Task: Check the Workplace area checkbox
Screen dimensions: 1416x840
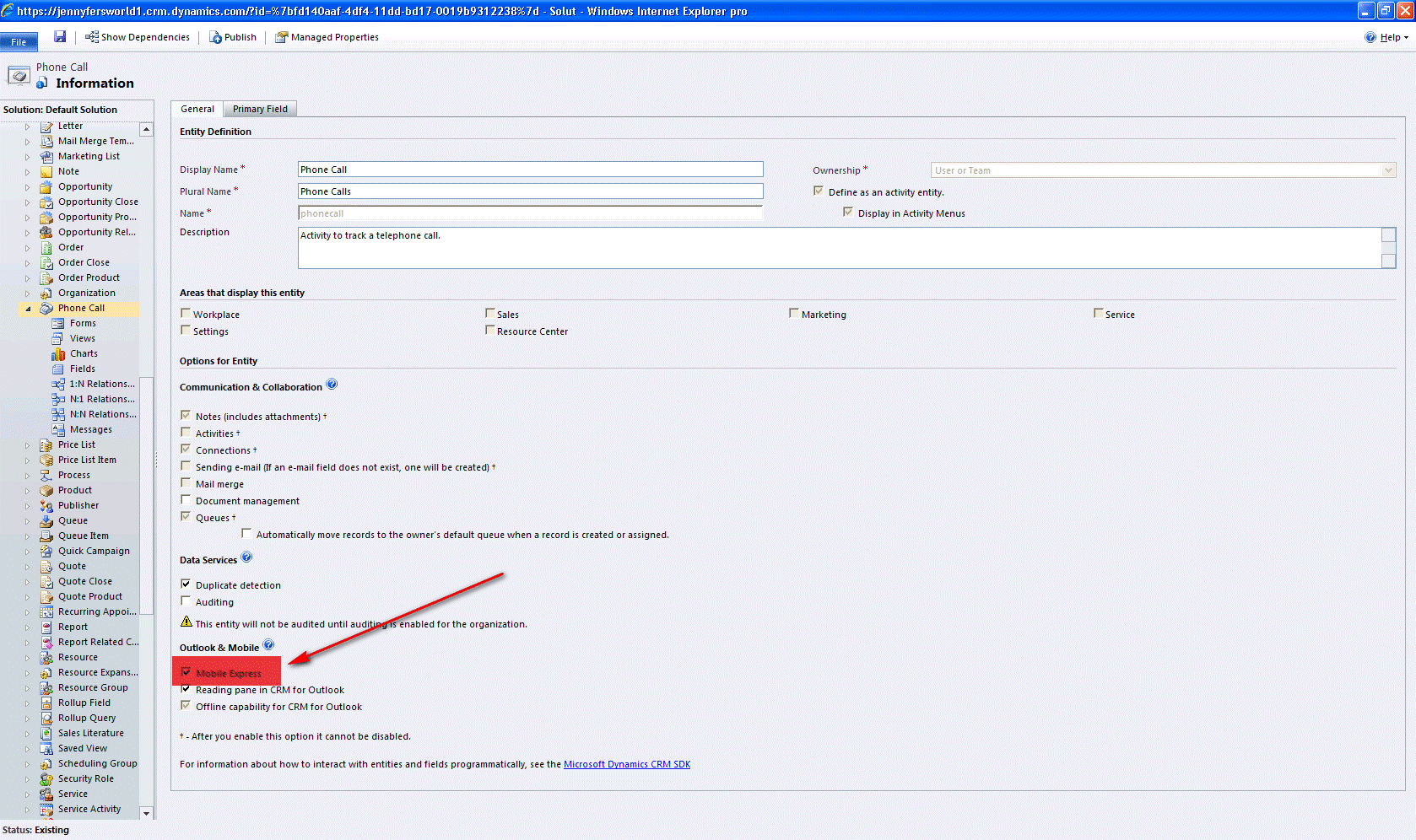Action: tap(186, 314)
